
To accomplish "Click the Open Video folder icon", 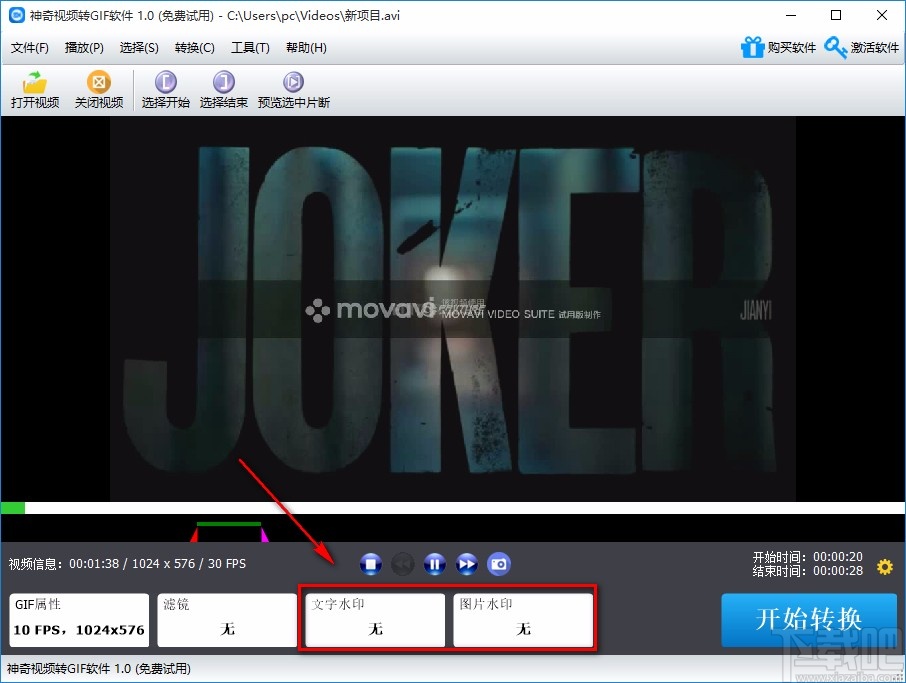I will click(x=35, y=82).
